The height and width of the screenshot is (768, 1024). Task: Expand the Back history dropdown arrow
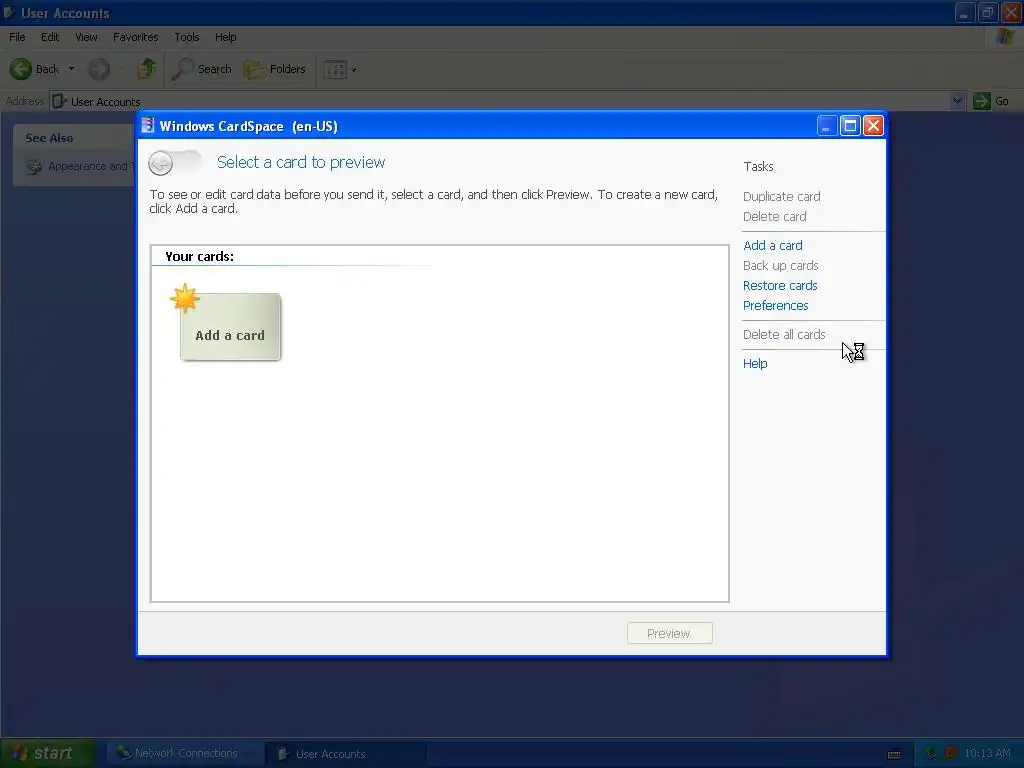[71, 69]
